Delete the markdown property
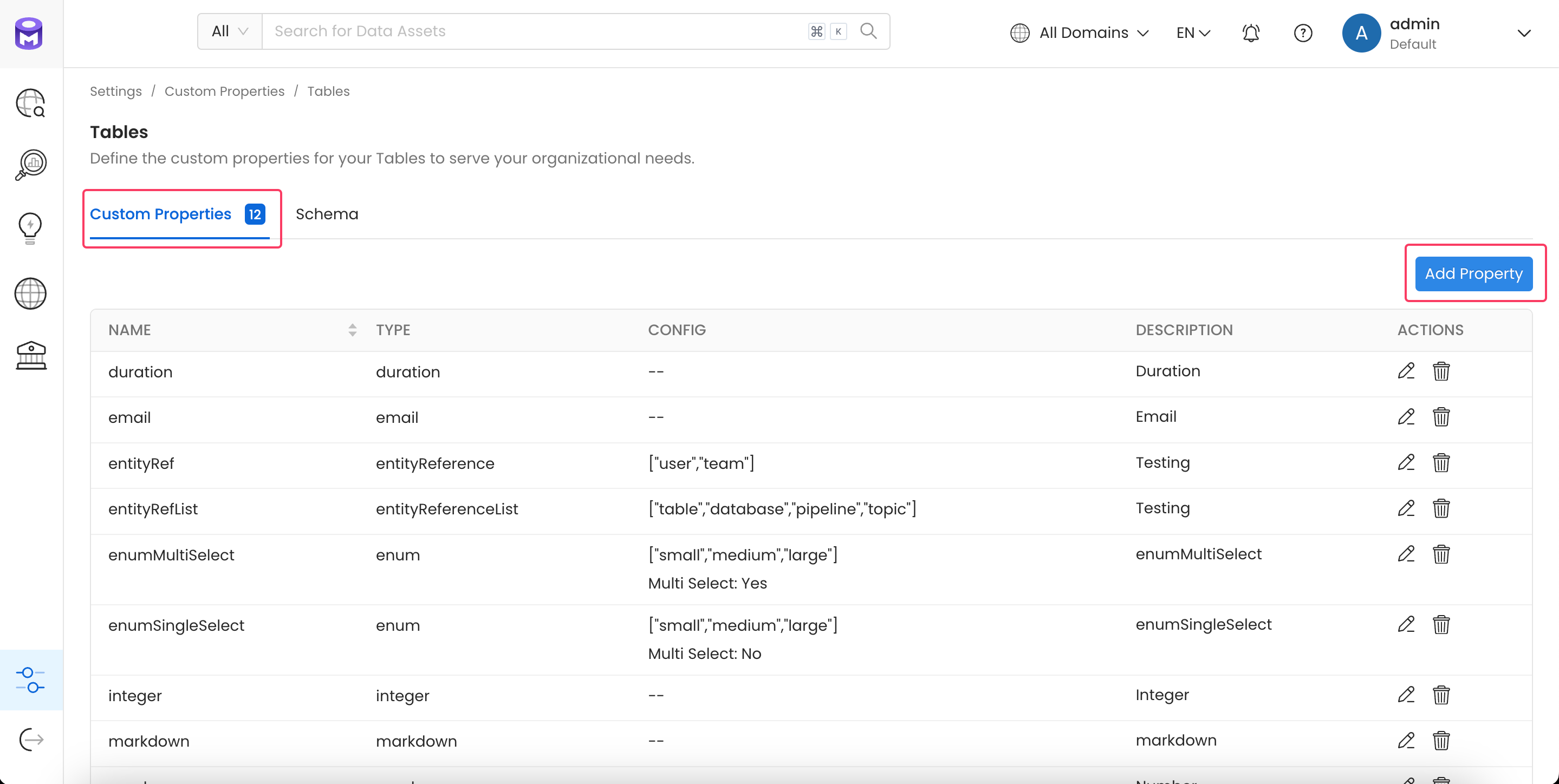The height and width of the screenshot is (784, 1559). tap(1441, 741)
